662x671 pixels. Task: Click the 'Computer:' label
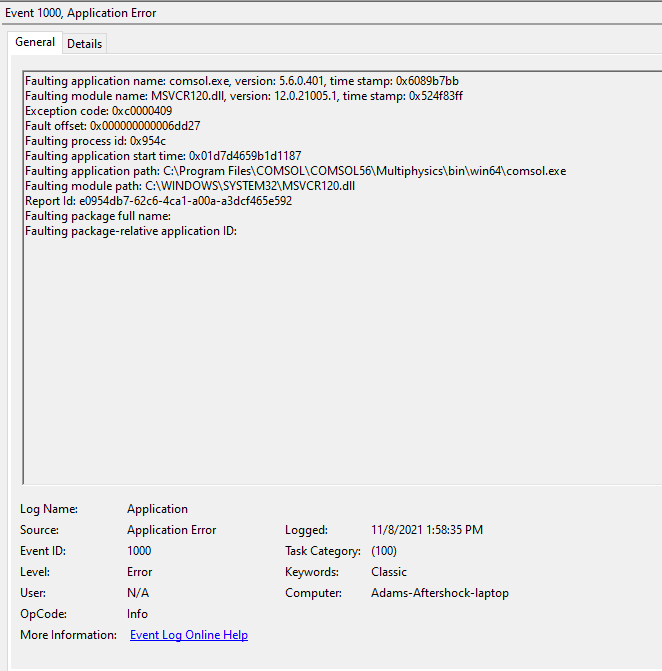point(314,593)
